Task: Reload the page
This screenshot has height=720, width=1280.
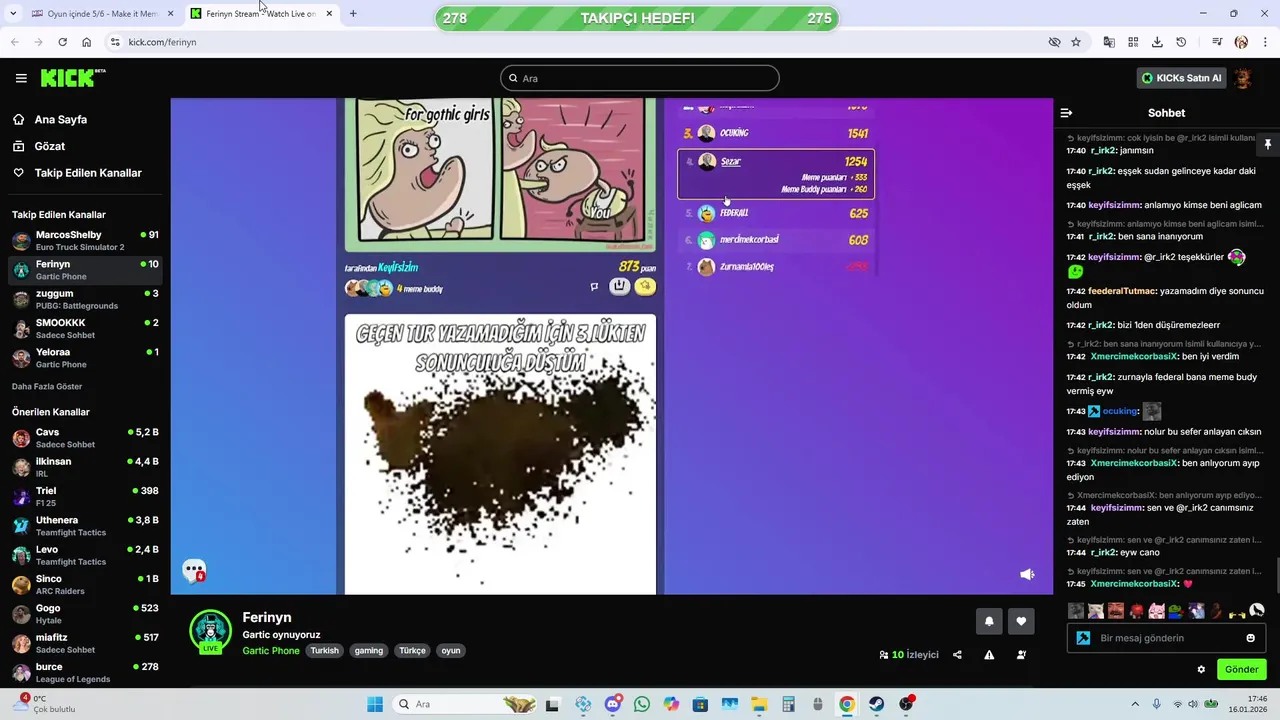Action: pyautogui.click(x=62, y=42)
